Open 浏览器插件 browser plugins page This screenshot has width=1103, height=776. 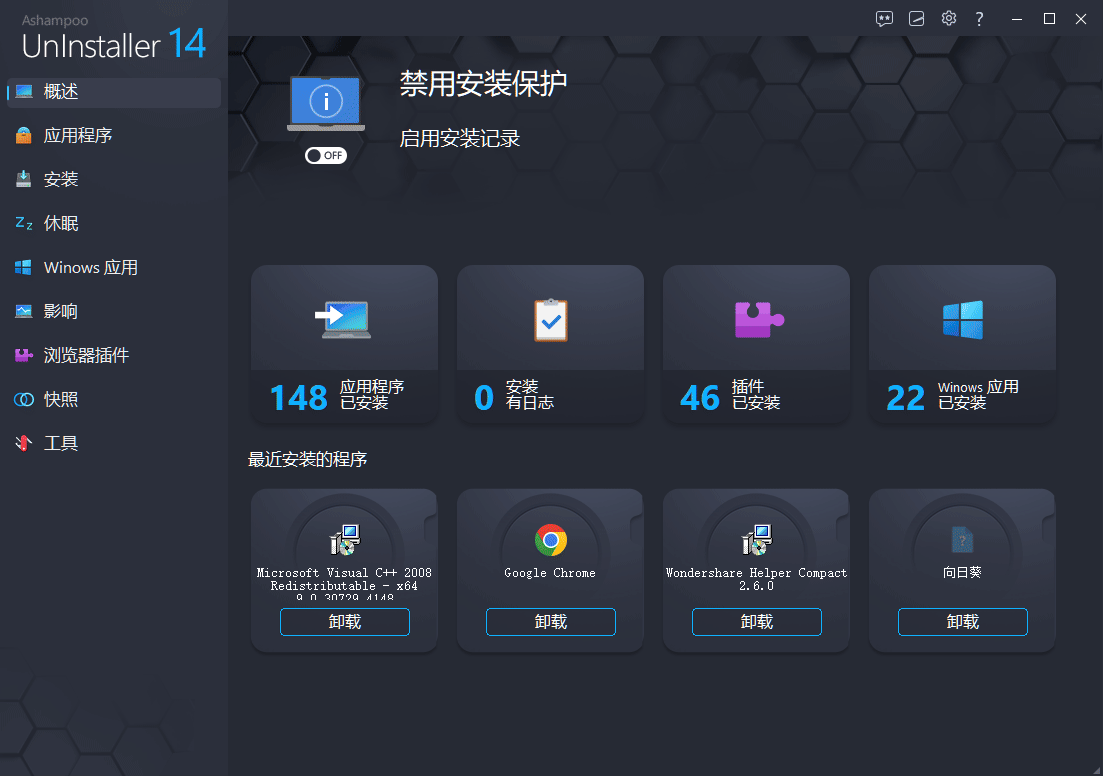pos(114,355)
